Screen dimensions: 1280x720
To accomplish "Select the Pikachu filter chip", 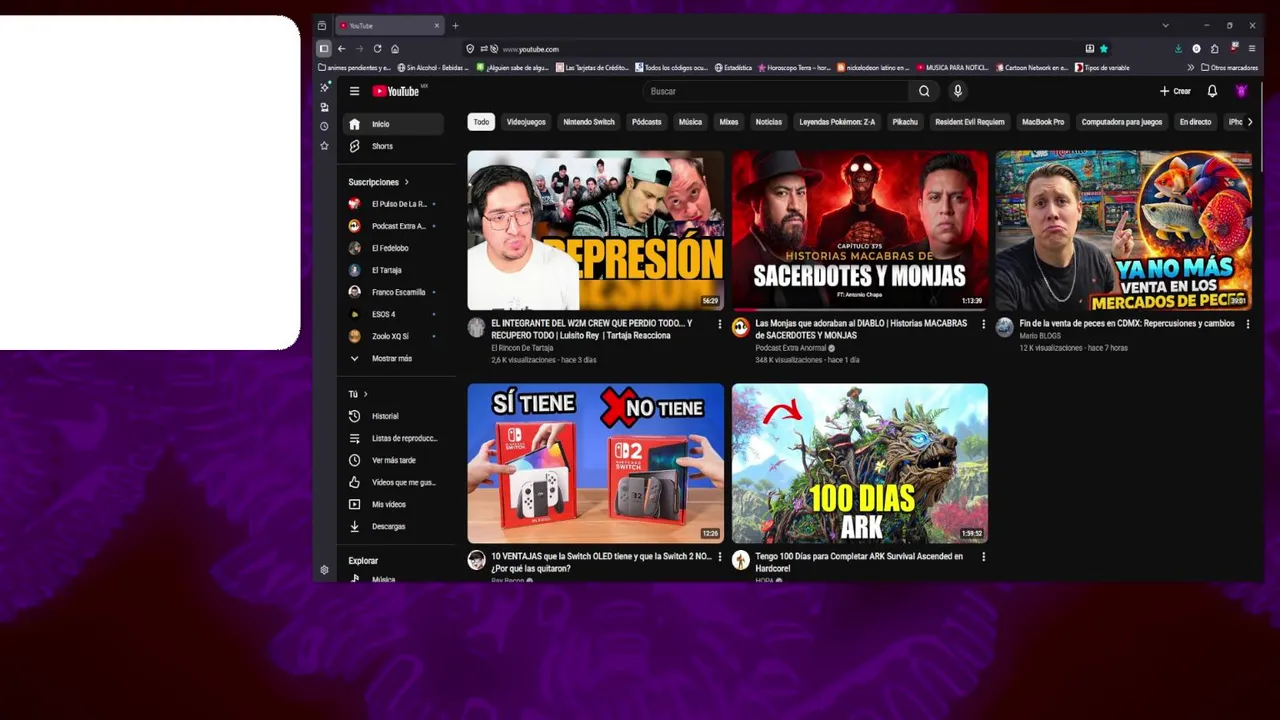I will pos(905,122).
